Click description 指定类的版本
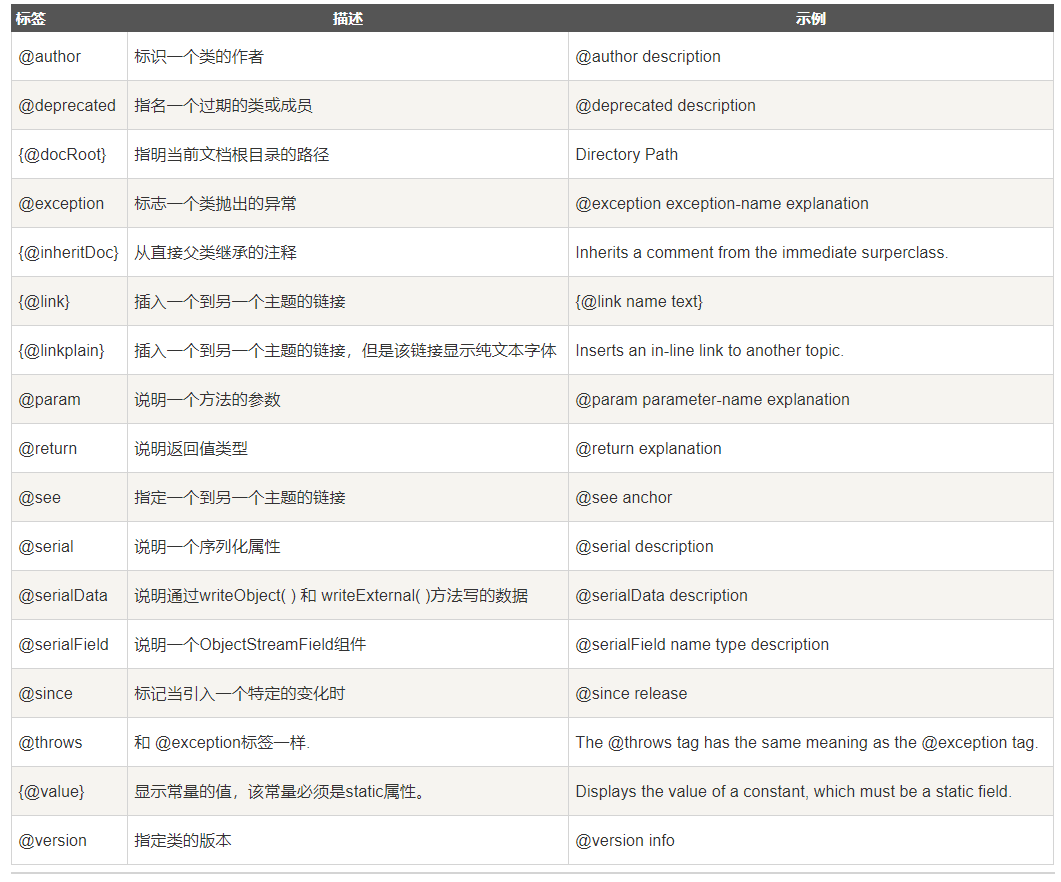Viewport: 1061px width, 882px height. [183, 841]
